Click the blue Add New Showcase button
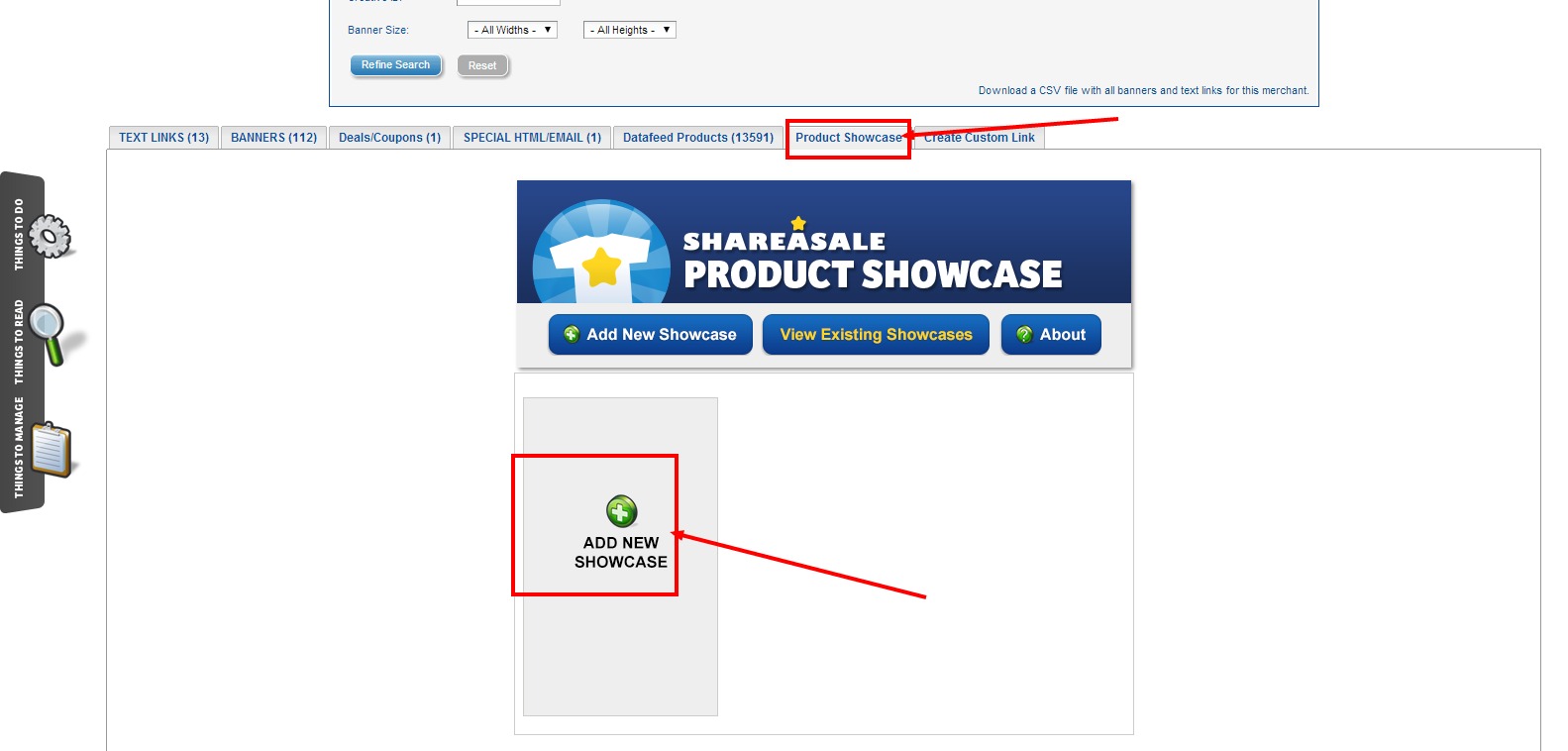This screenshot has height=751, width=1568. (x=650, y=335)
